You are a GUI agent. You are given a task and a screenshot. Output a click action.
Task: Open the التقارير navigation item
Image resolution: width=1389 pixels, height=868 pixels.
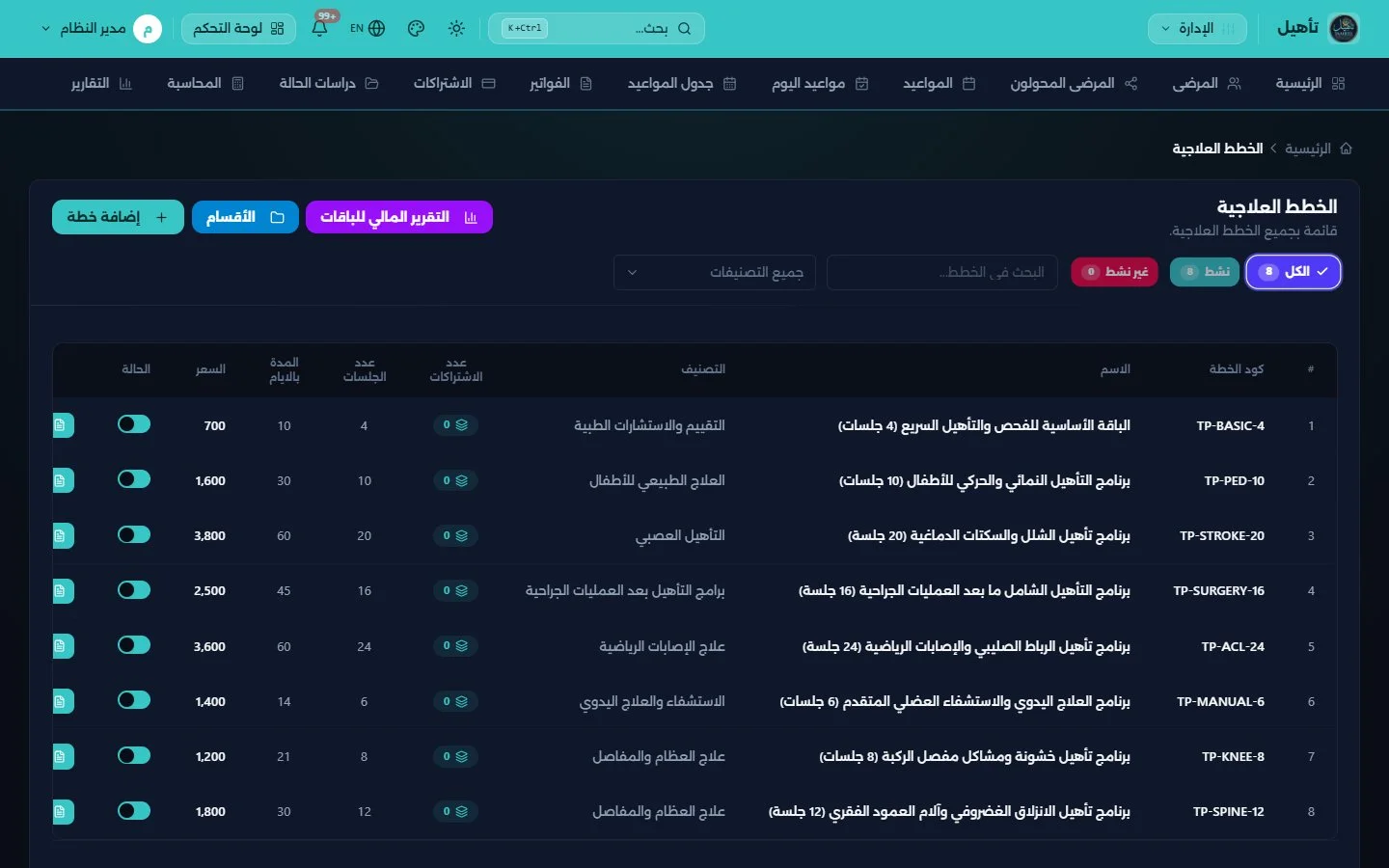(101, 84)
